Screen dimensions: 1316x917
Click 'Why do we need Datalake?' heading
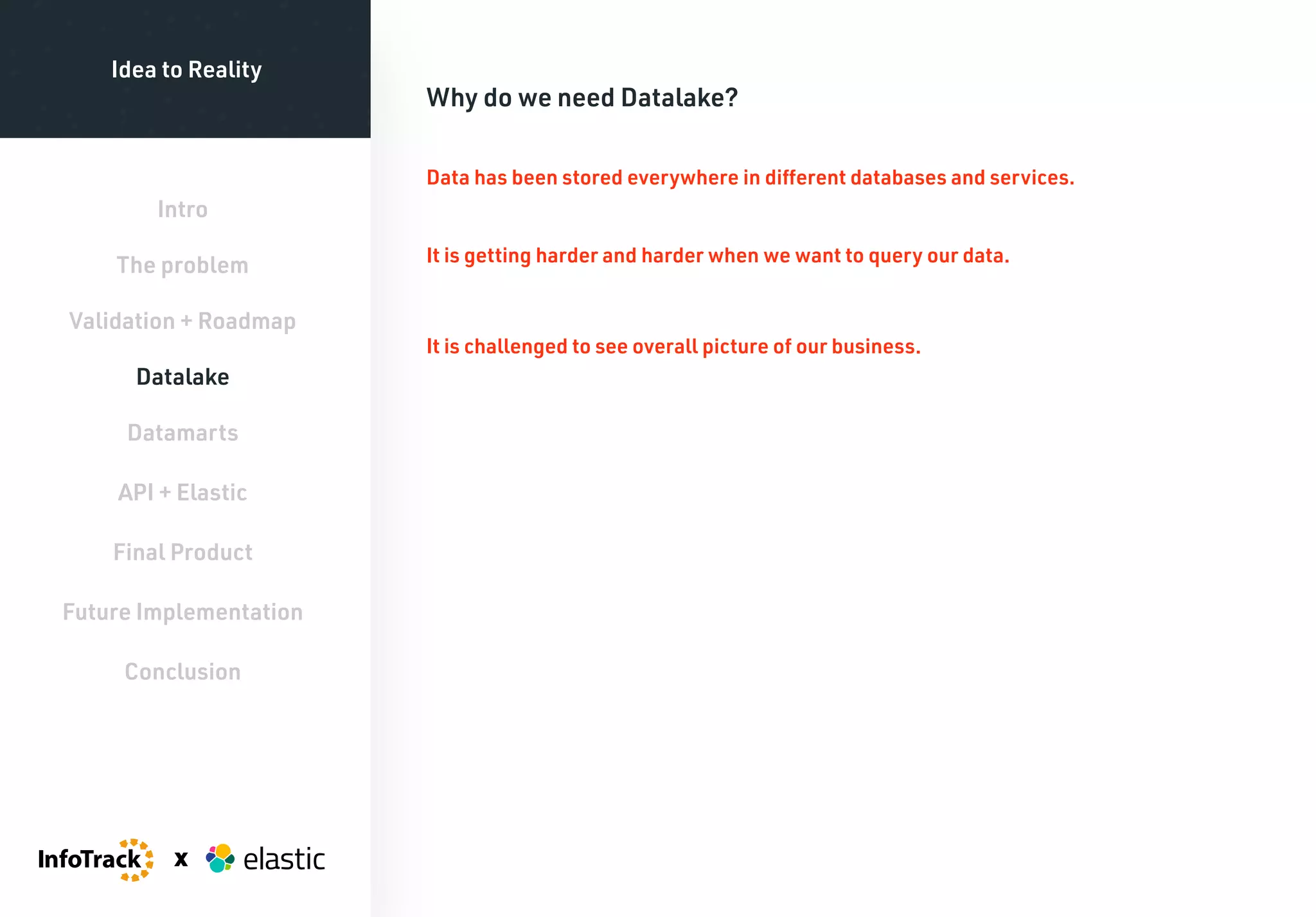[x=582, y=98]
